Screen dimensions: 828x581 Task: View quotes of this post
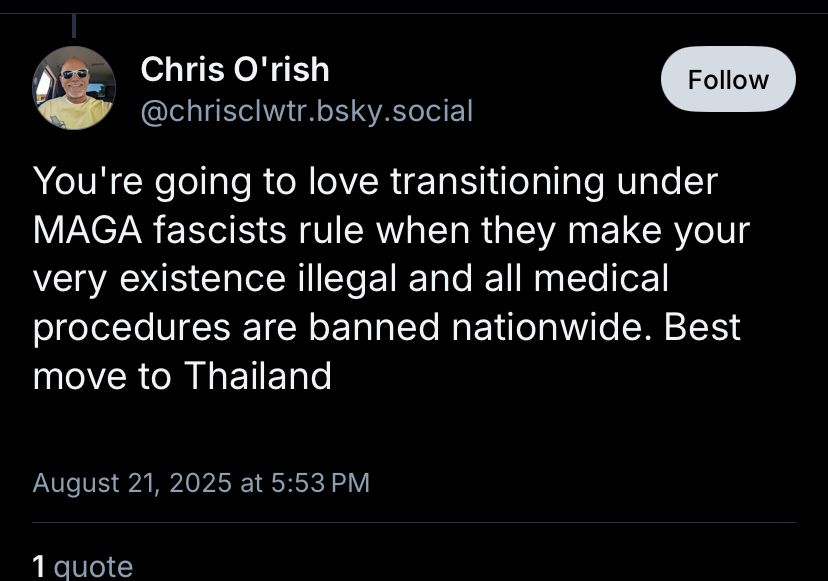click(x=83, y=567)
